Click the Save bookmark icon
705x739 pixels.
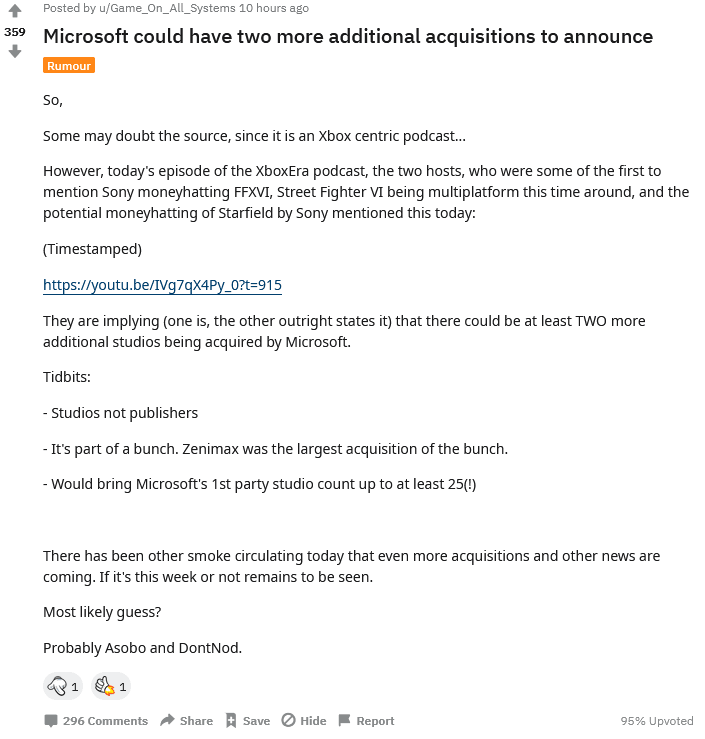point(231,720)
